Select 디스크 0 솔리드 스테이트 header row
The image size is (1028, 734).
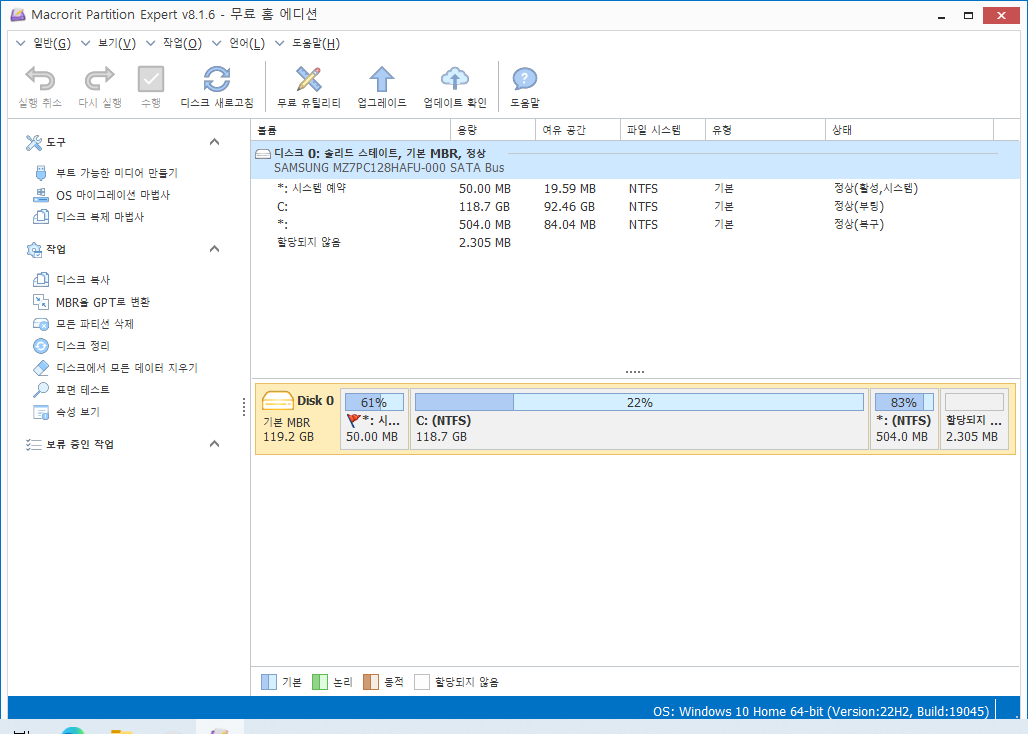pyautogui.click(x=635, y=160)
